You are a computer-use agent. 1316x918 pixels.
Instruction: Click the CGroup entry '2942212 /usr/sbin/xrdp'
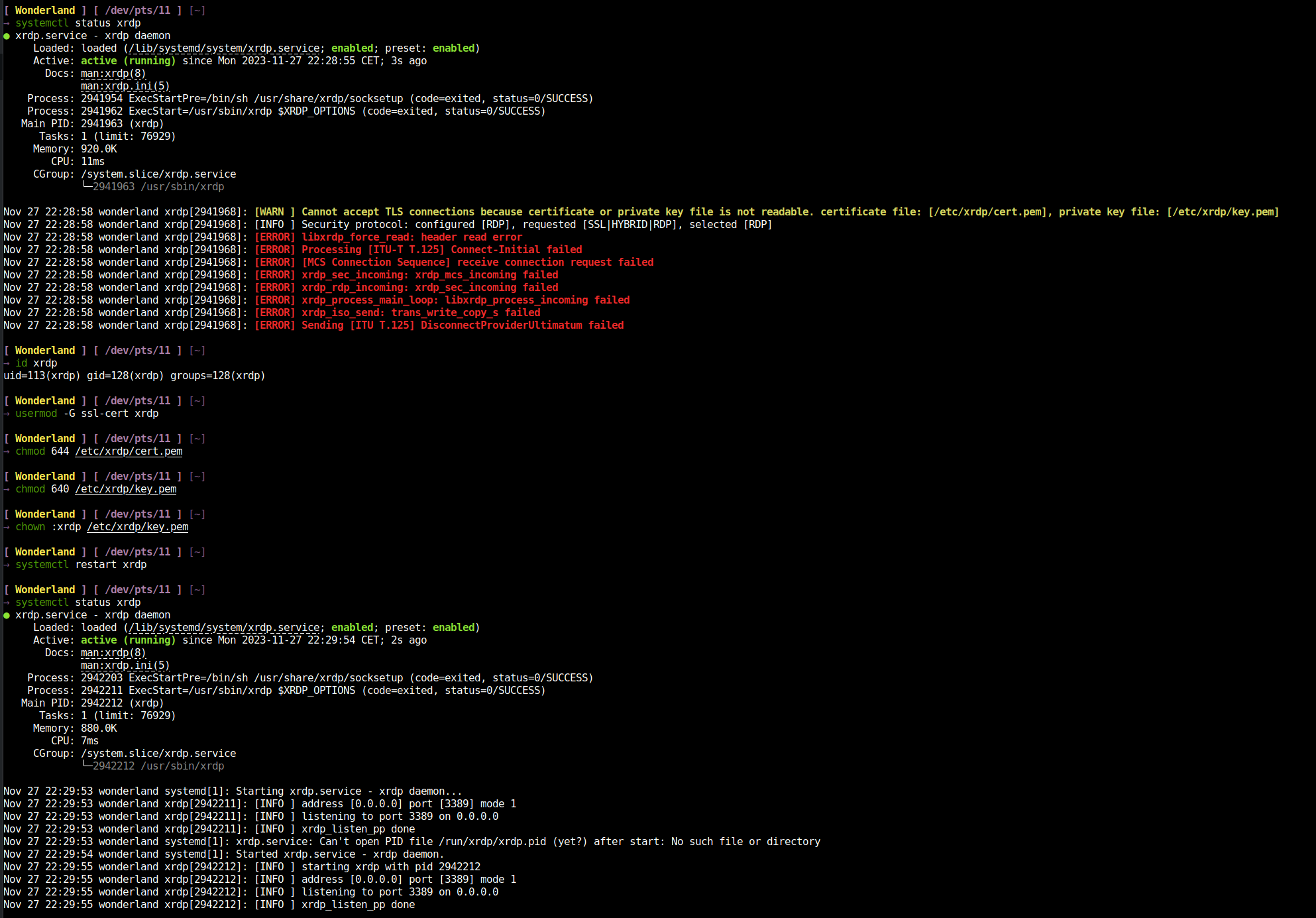(x=158, y=766)
